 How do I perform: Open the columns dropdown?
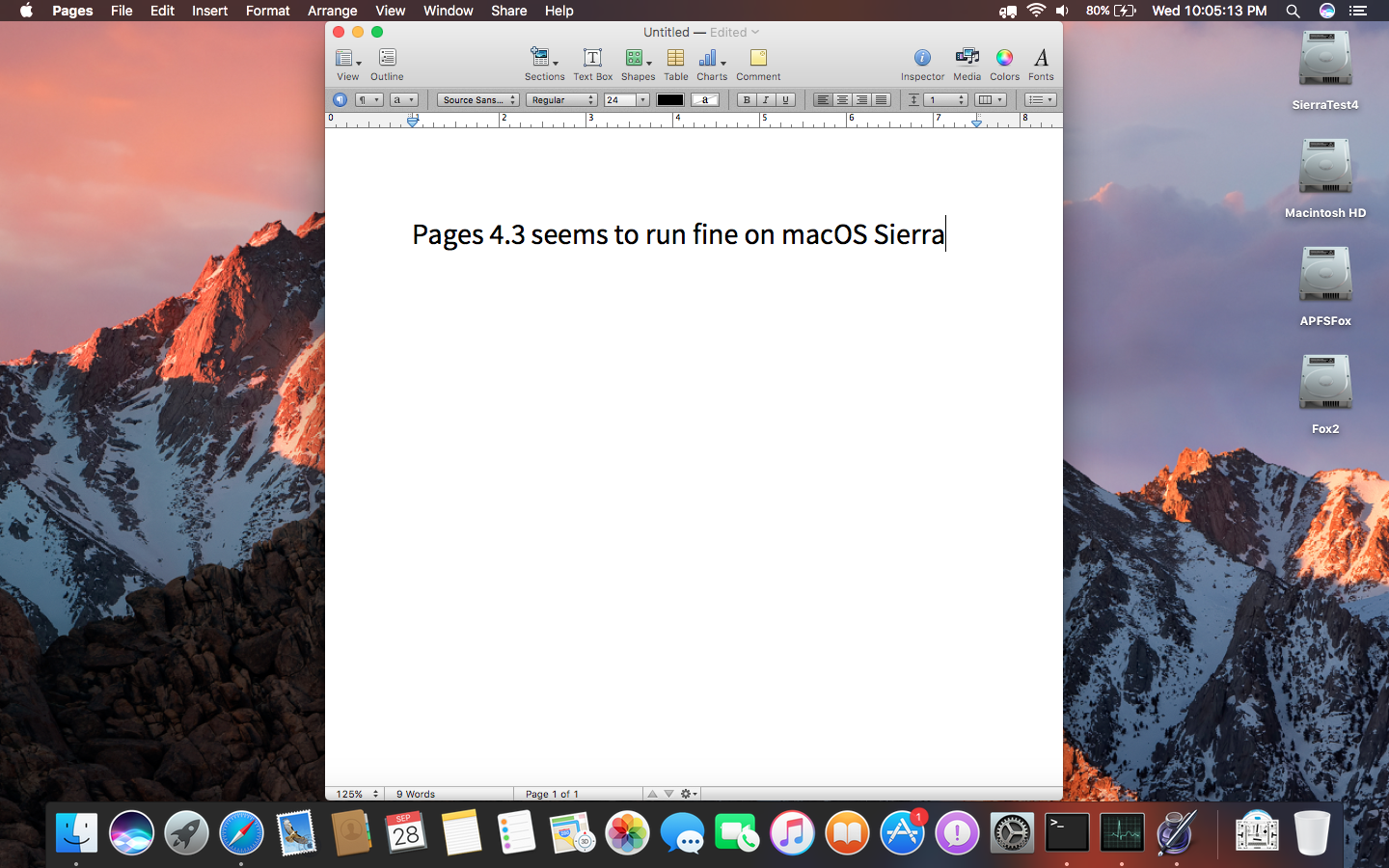(990, 99)
